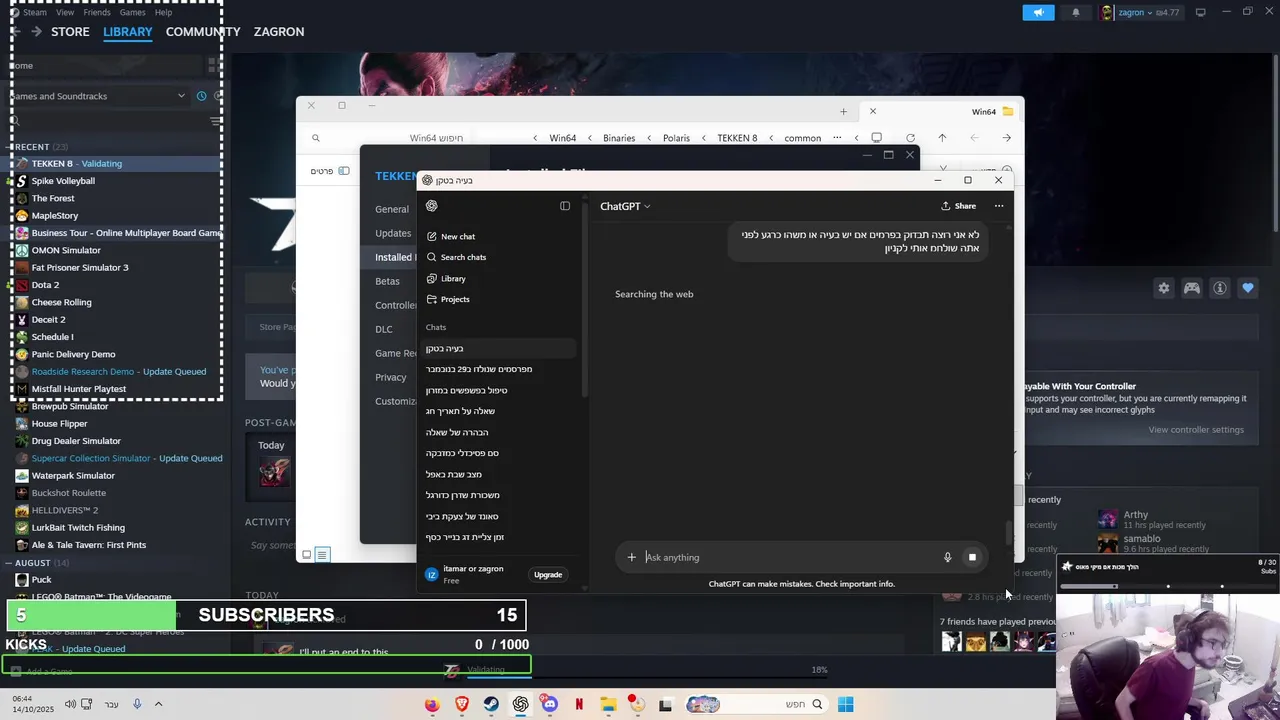This screenshot has height=720, width=1280.
Task: Go to the STORE tab in Steam
Action: click(70, 32)
